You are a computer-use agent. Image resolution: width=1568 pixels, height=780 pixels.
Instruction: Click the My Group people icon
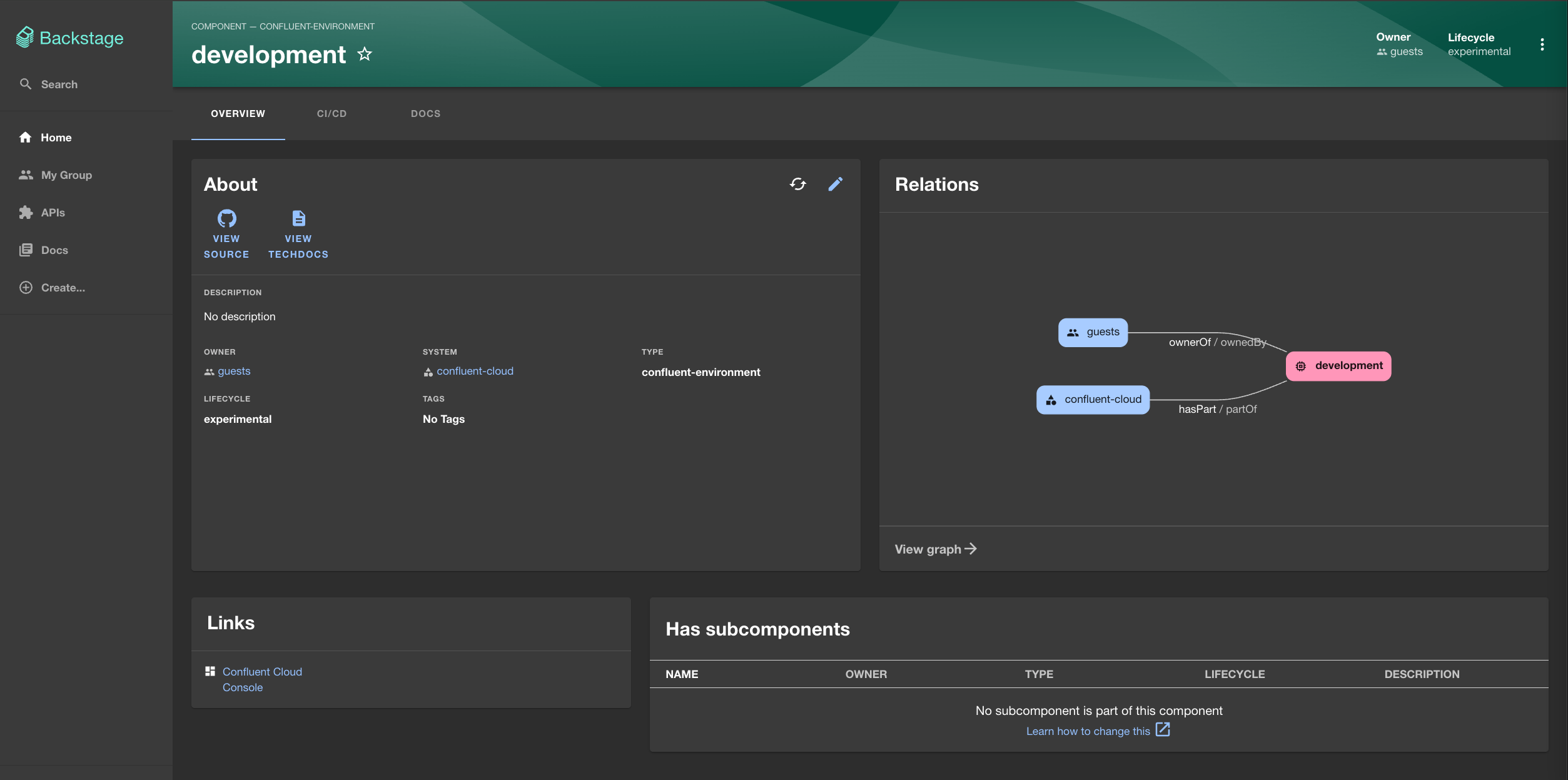tap(26, 175)
